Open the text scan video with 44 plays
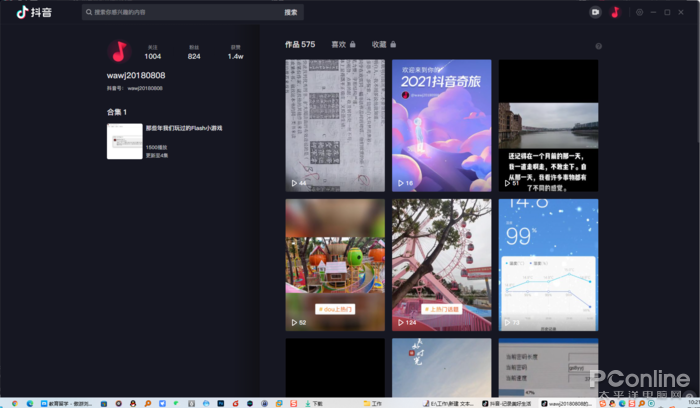The image size is (700, 408). coord(335,125)
